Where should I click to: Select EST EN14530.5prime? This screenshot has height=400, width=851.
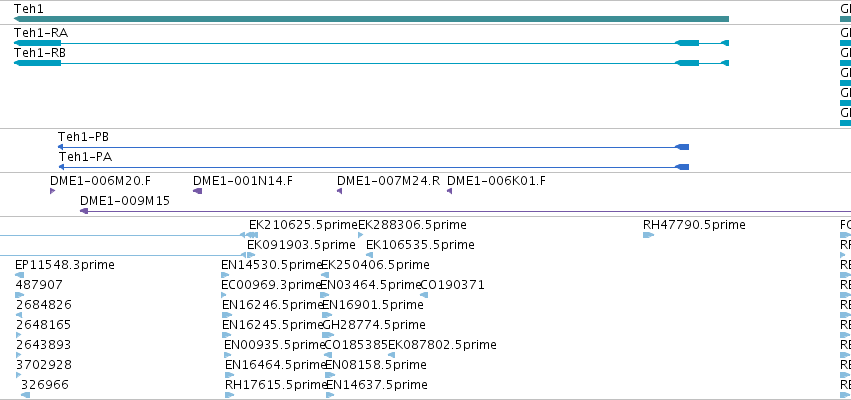[272, 265]
